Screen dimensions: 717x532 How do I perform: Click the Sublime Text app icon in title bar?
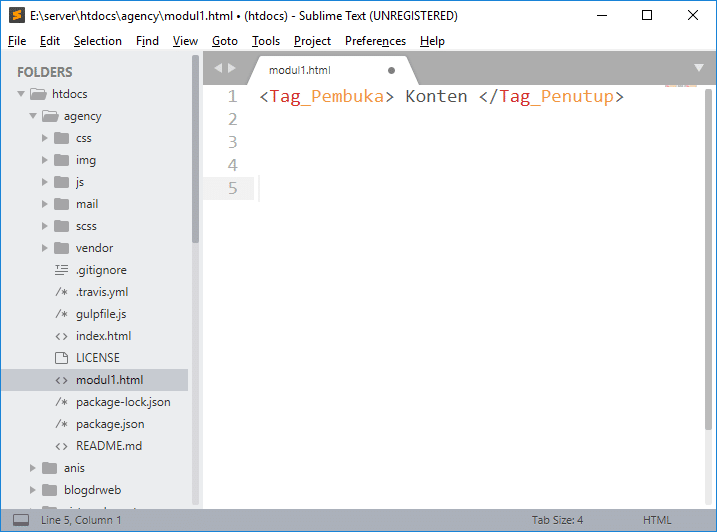(x=17, y=15)
